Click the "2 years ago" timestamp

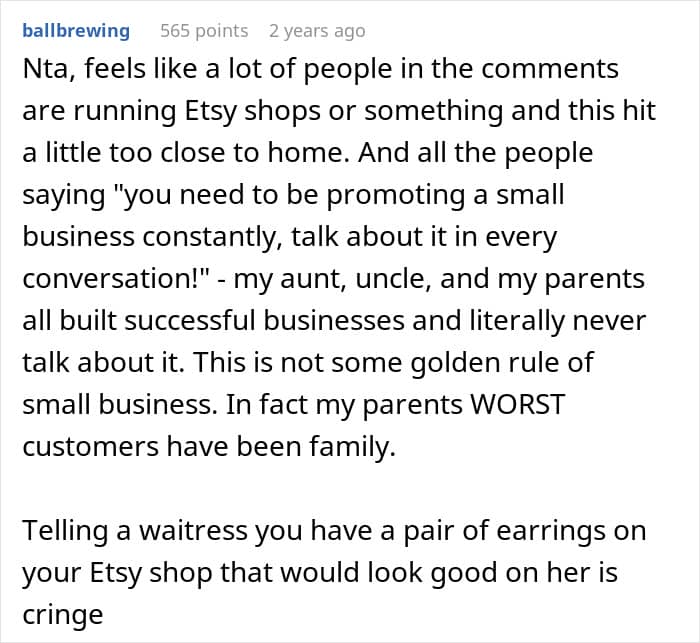pos(317,31)
